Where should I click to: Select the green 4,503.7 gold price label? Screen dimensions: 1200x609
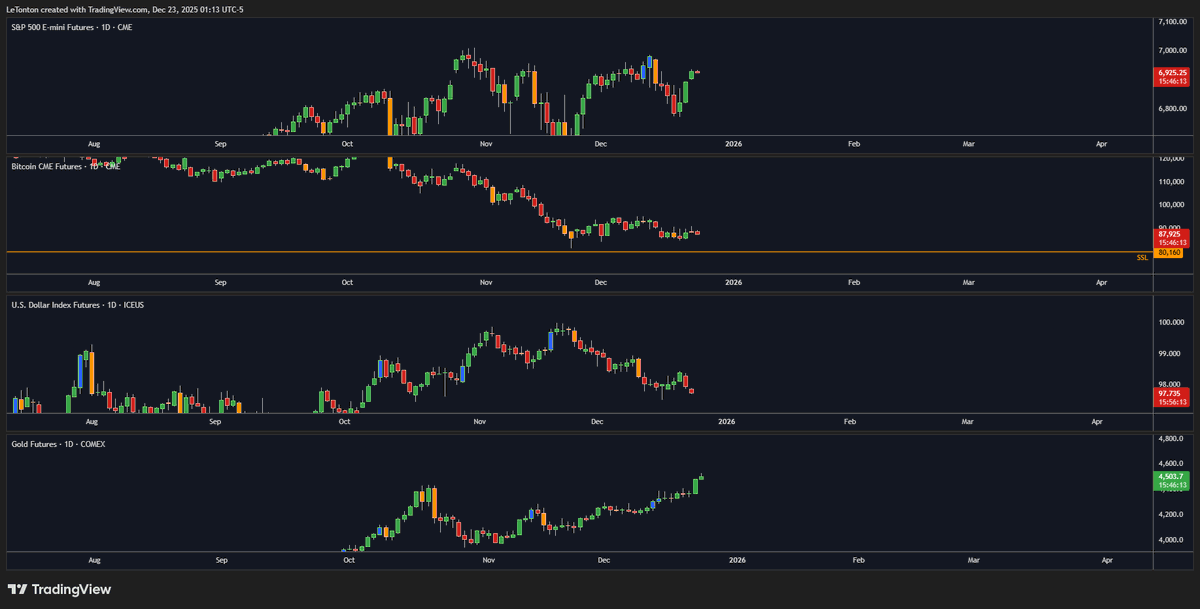(1171, 481)
